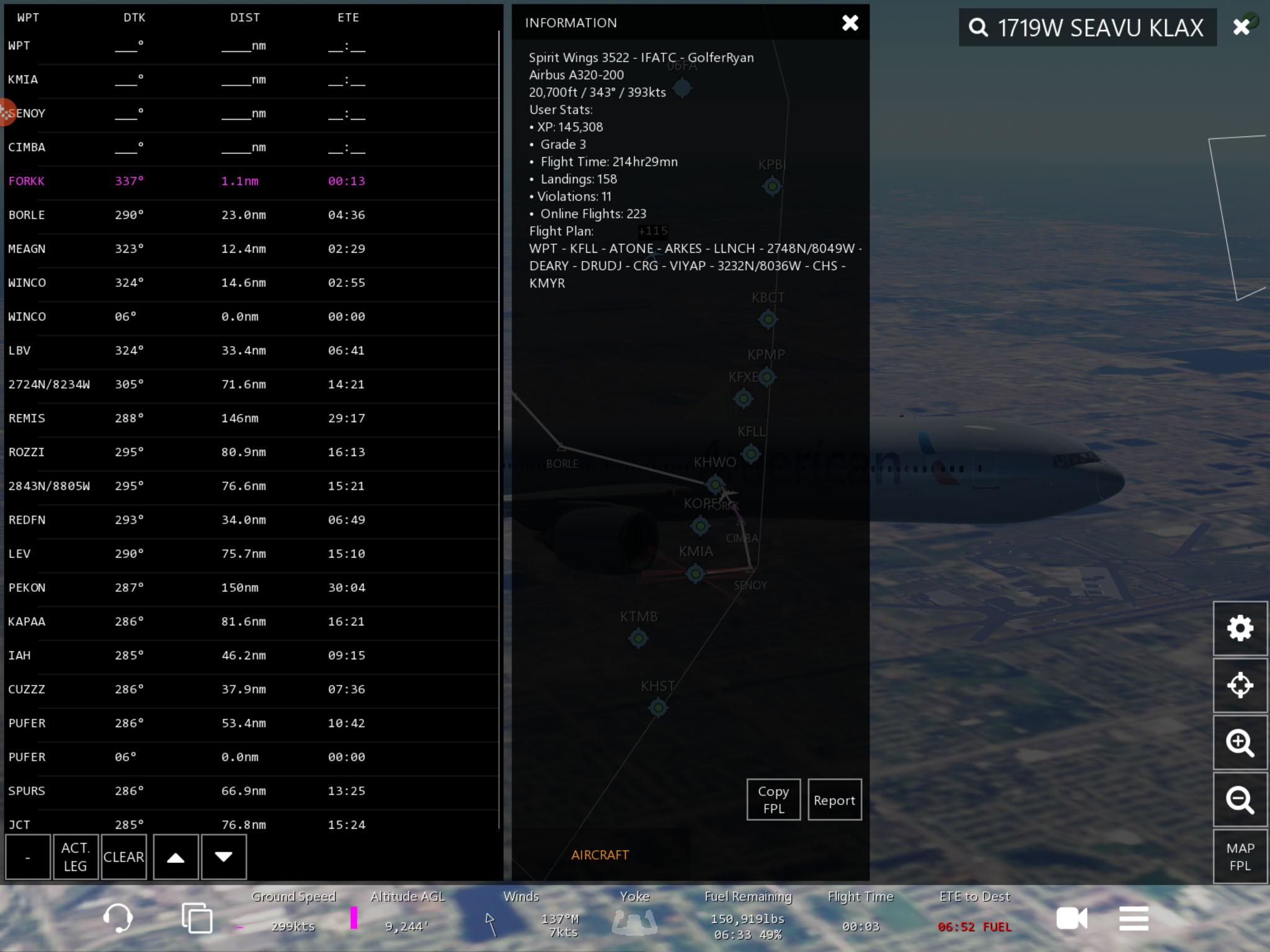The width and height of the screenshot is (1270, 952).
Task: Zoom out on the map
Action: click(1240, 800)
